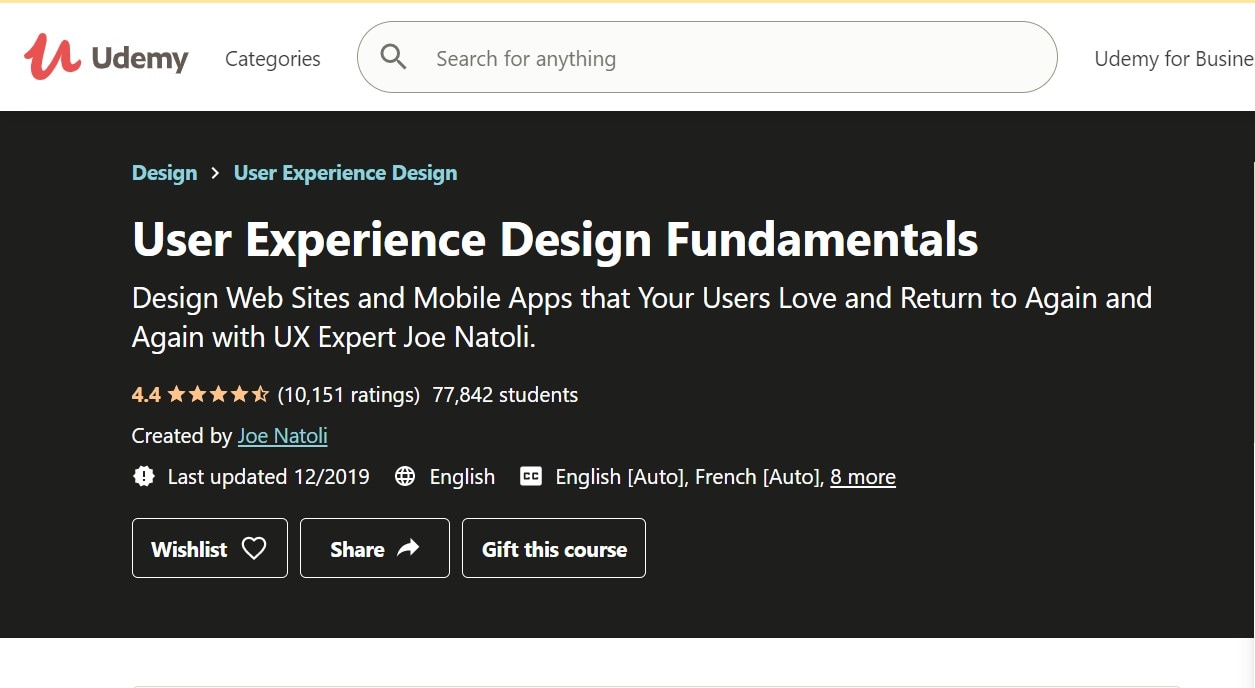Click the star rating icons
The image size is (1255, 688).
218,395
